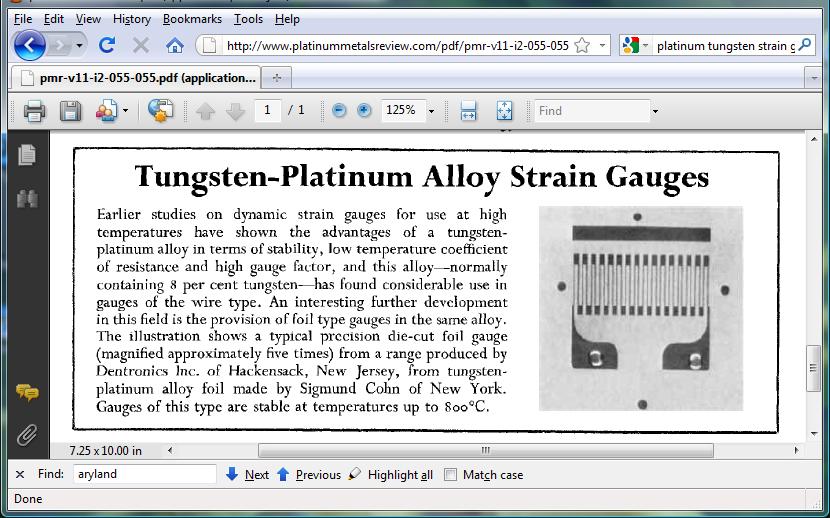The image size is (830, 518).
Task: Click the Stop loading X icon
Action: point(141,46)
